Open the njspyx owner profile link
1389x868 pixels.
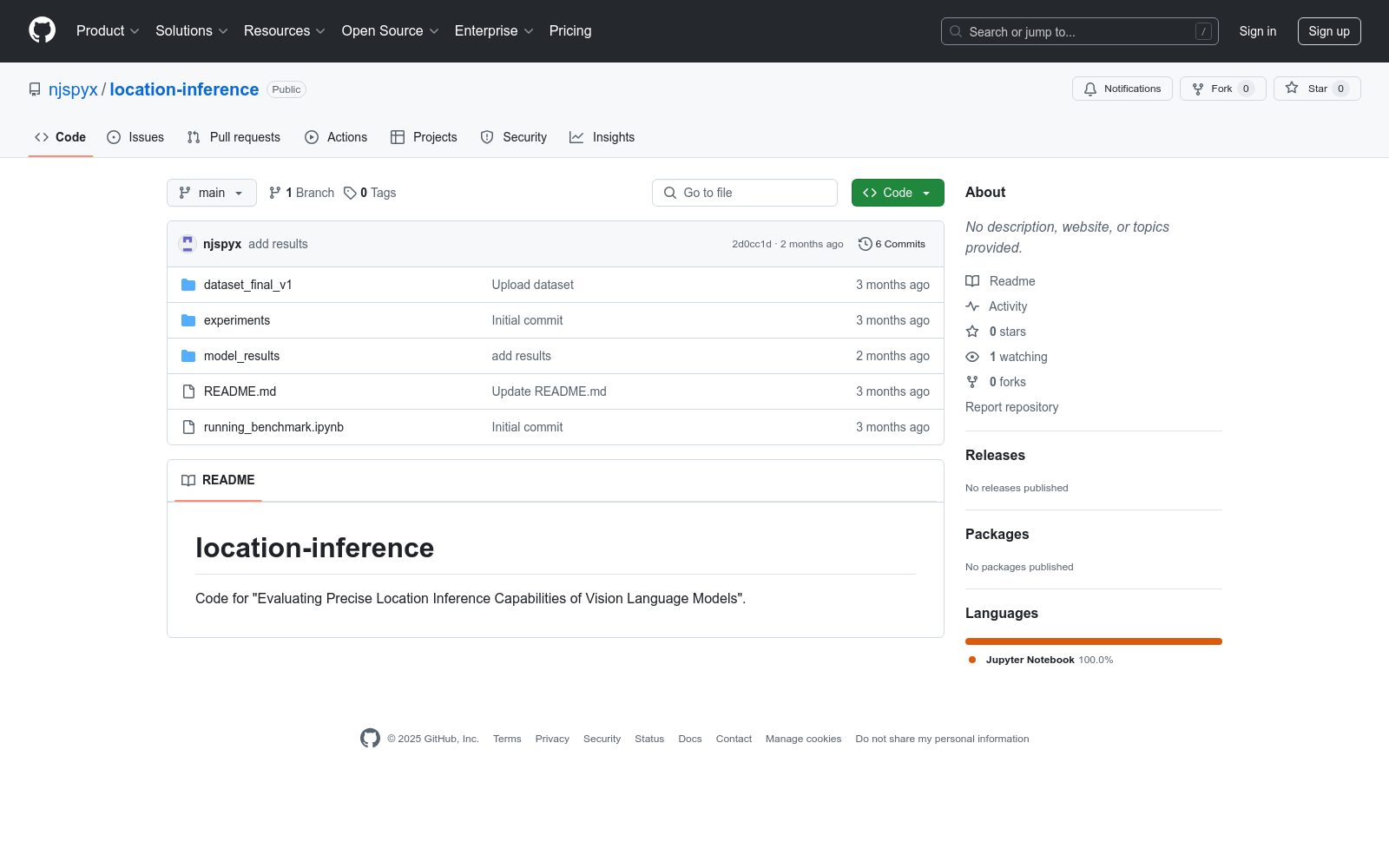(x=73, y=89)
